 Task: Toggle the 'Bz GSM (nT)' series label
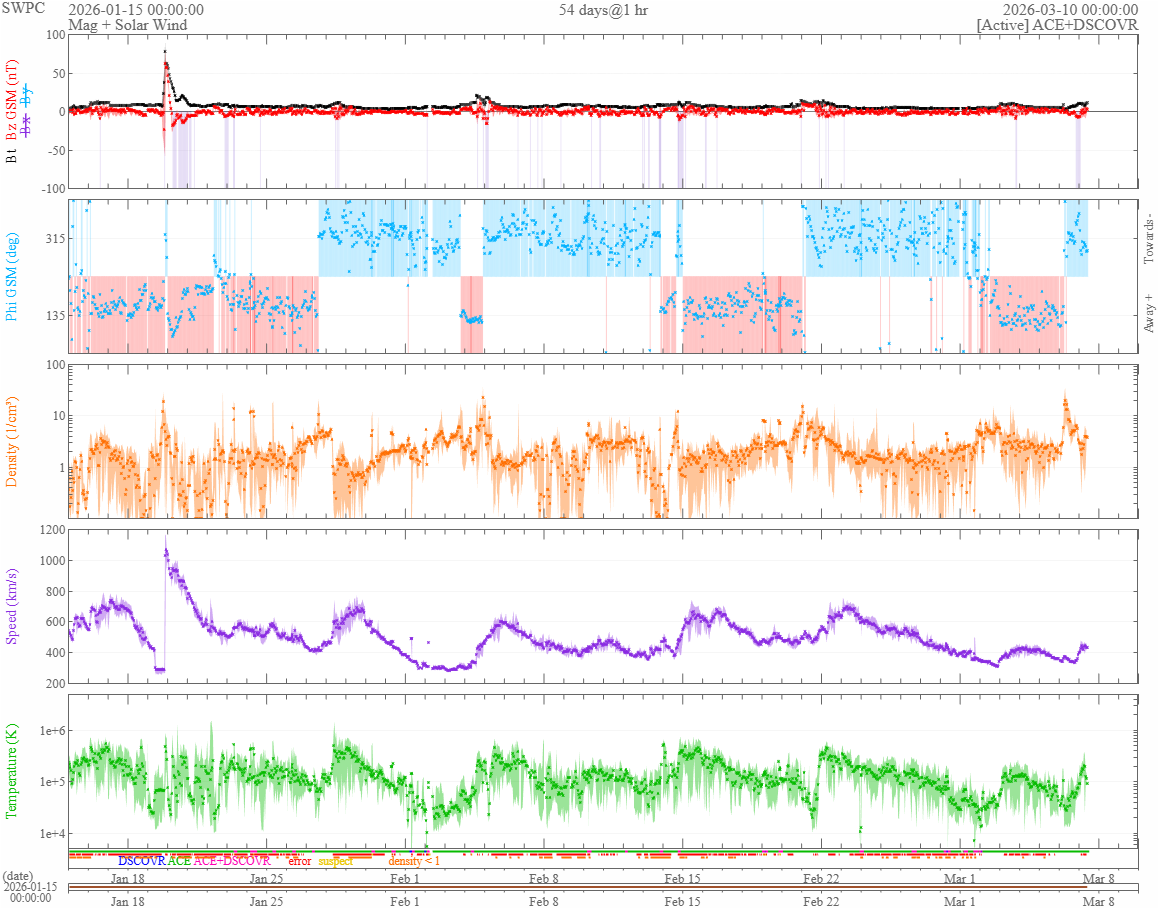pyautogui.click(x=12, y=100)
